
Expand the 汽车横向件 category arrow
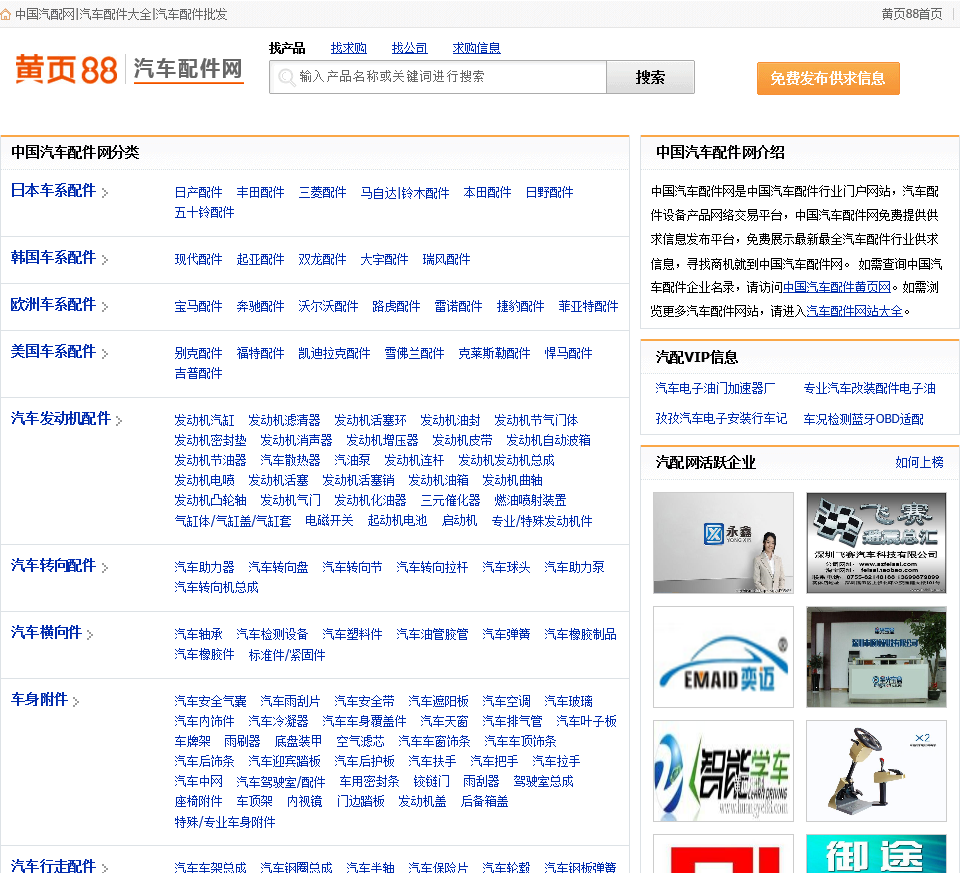click(90, 635)
